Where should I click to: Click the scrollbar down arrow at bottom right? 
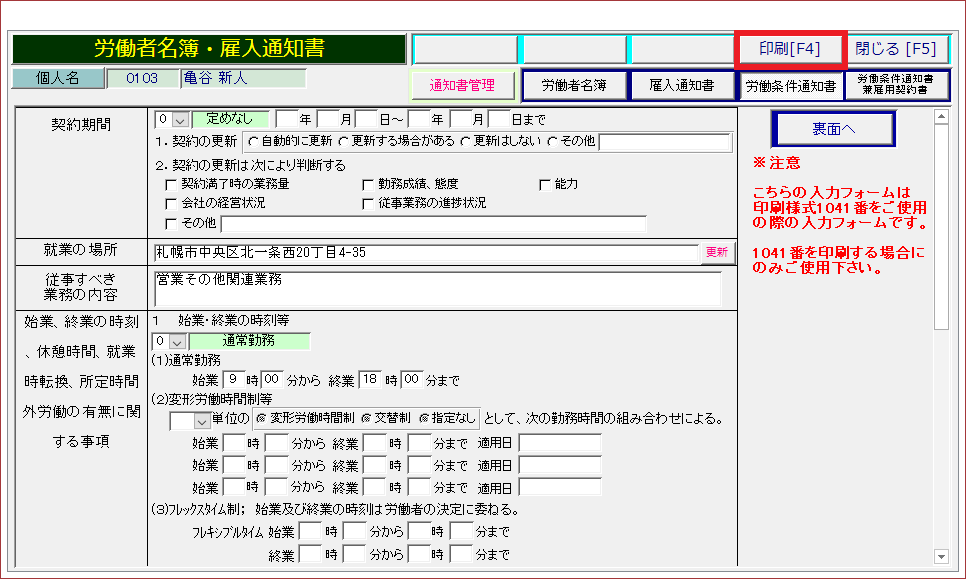coord(940,556)
